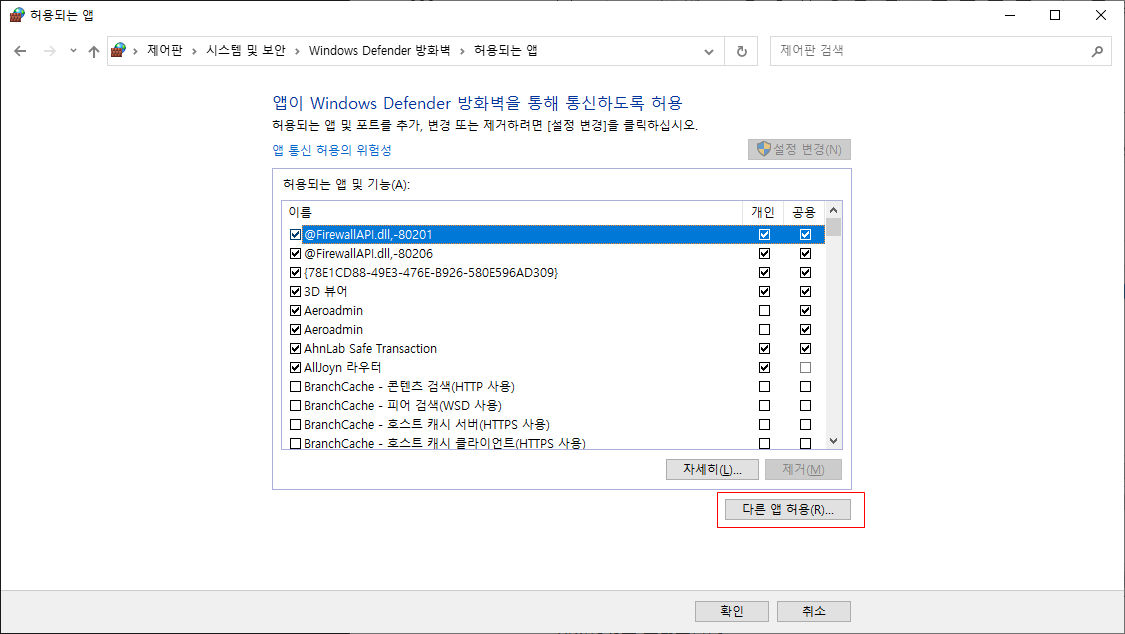Select 제어판 in the breadcrumb
This screenshot has height=634, width=1125.
coord(165,50)
